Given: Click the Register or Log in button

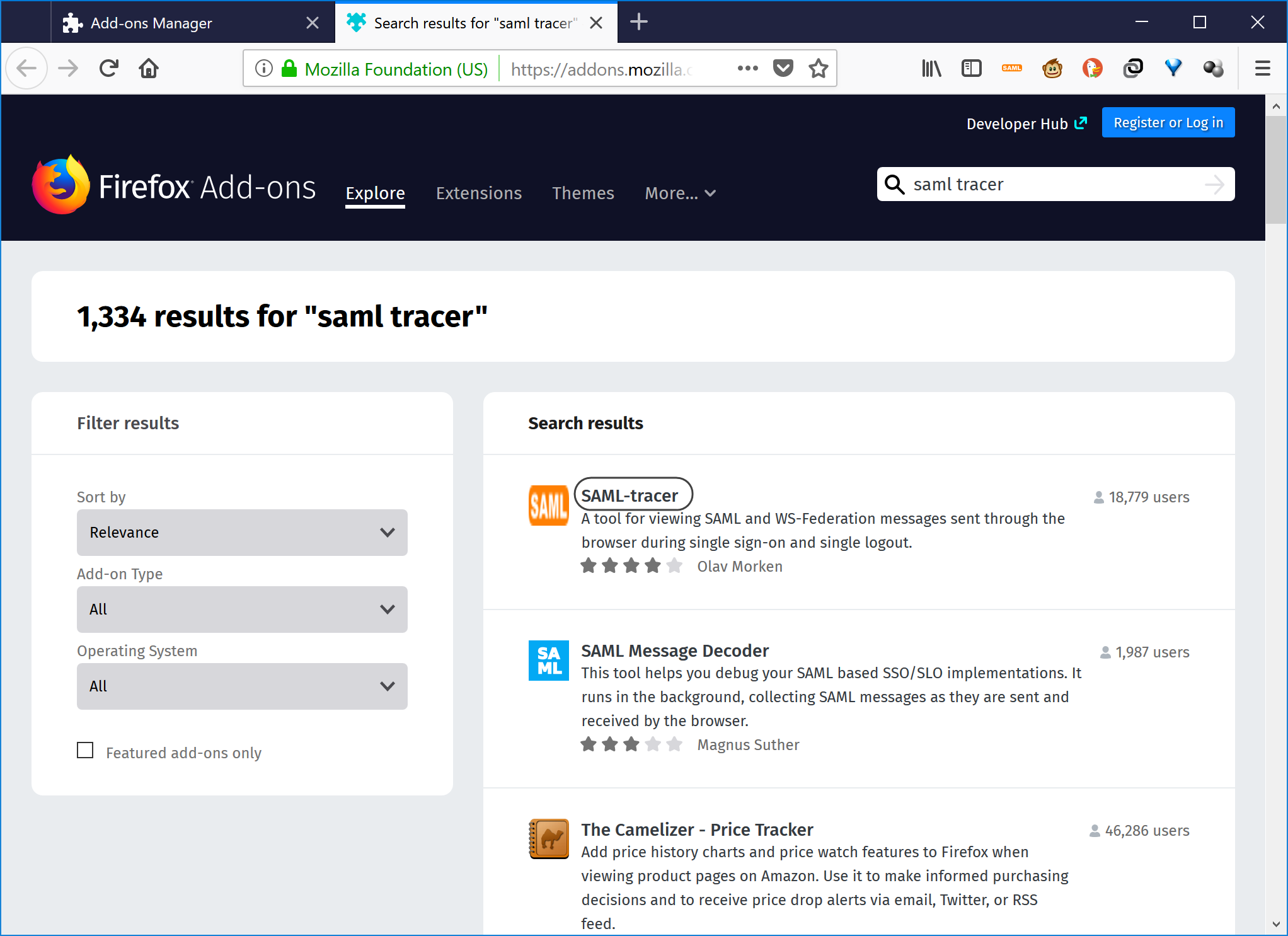Looking at the screenshot, I should (x=1168, y=123).
